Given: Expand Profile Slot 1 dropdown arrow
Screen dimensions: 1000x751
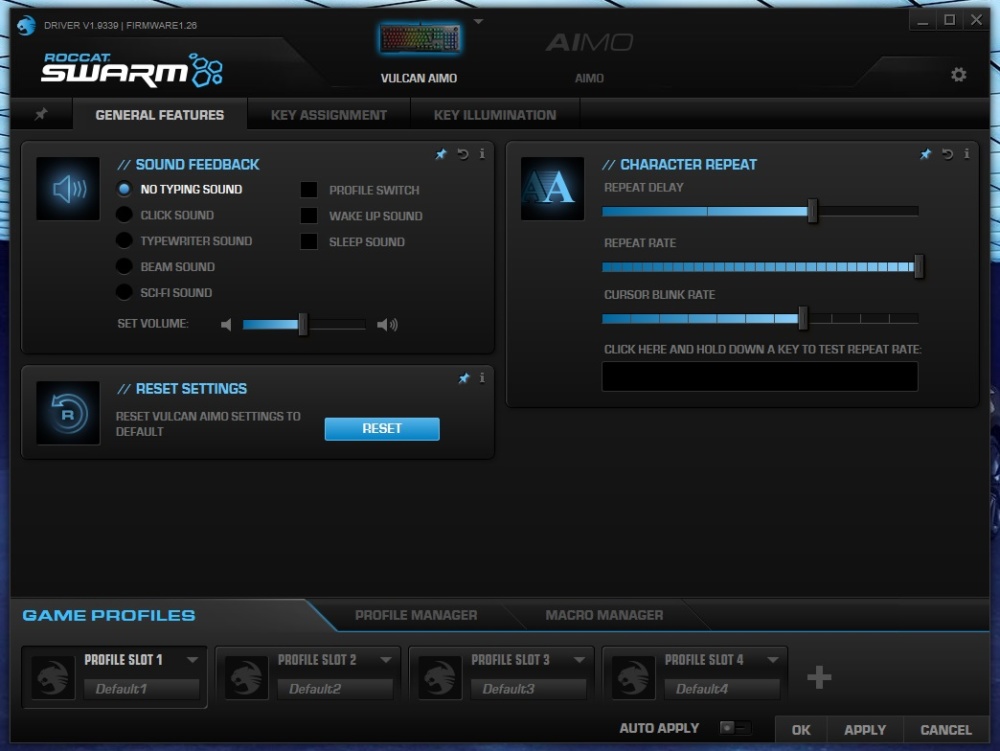Looking at the screenshot, I should coord(192,660).
